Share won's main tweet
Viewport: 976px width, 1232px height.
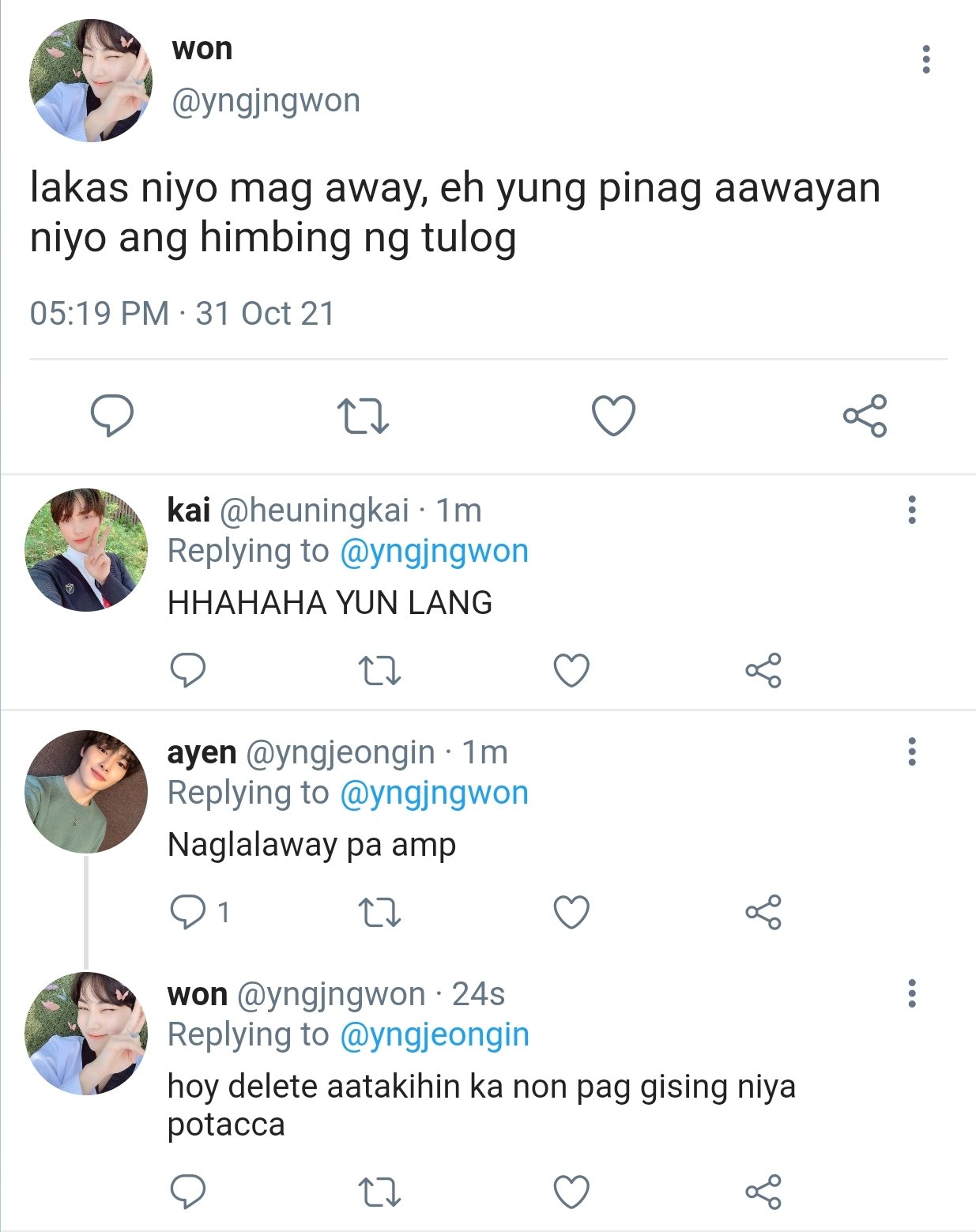pos(865,416)
